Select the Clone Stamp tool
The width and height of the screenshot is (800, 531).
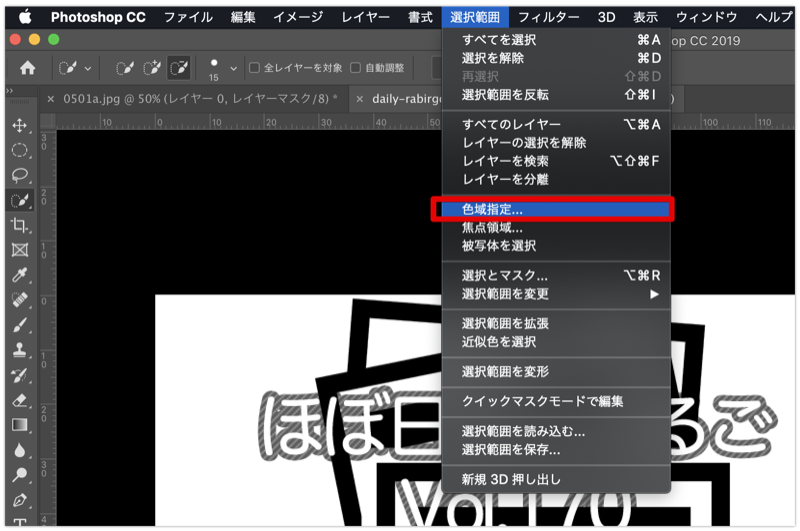[x=19, y=350]
